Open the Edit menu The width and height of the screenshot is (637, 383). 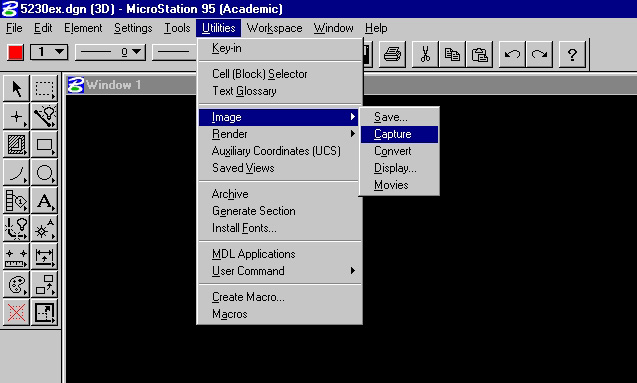click(x=43, y=28)
